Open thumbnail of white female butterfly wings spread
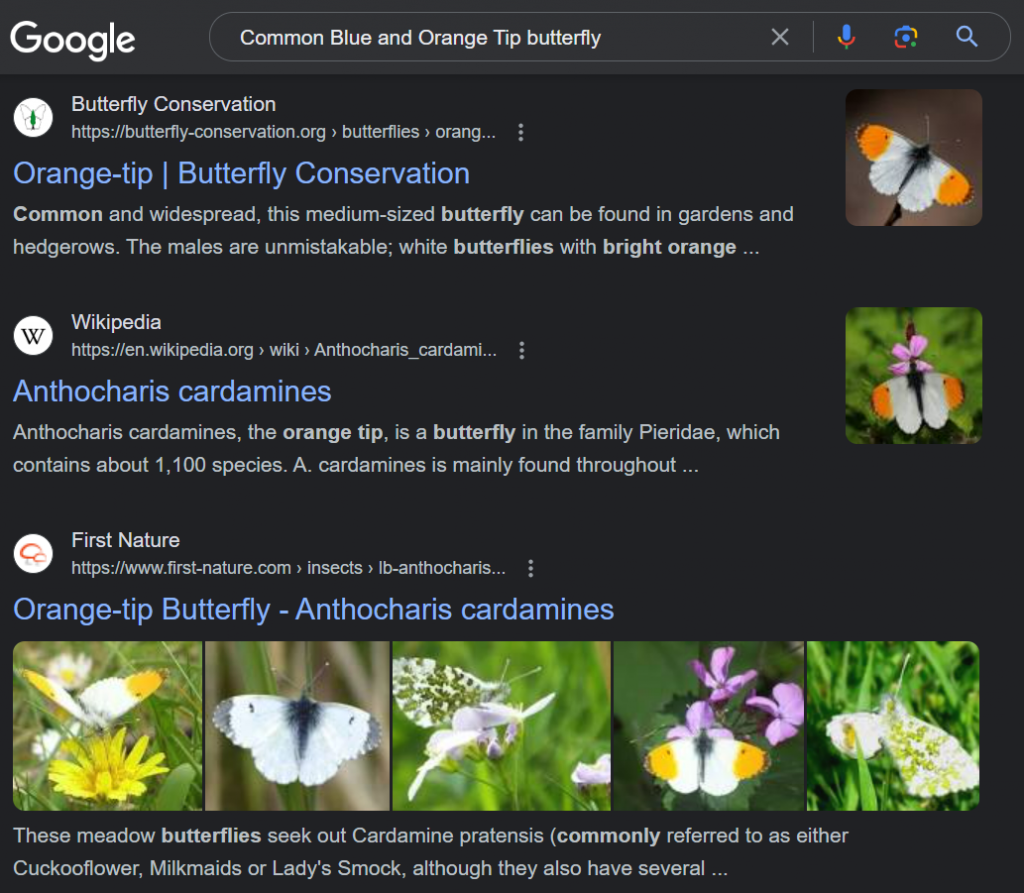1024x893 pixels. click(297, 726)
